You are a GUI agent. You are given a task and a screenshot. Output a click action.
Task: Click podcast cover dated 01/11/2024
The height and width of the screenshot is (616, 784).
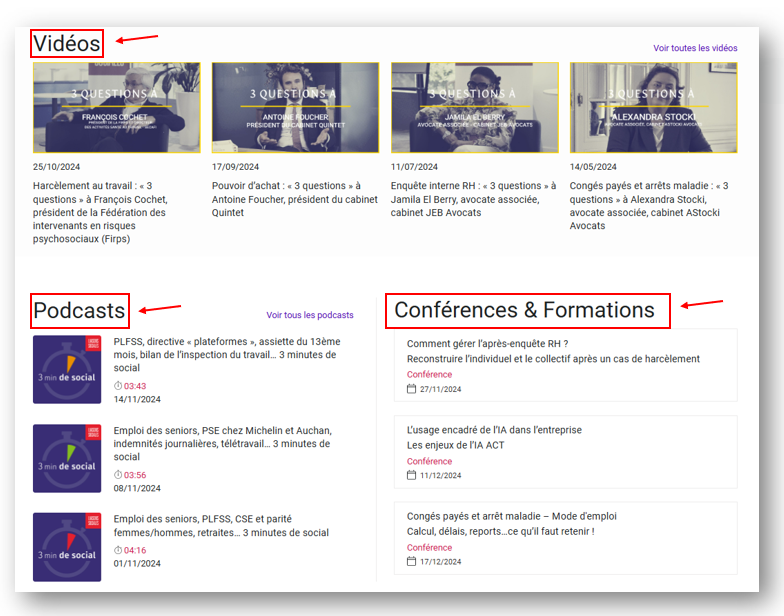point(67,547)
